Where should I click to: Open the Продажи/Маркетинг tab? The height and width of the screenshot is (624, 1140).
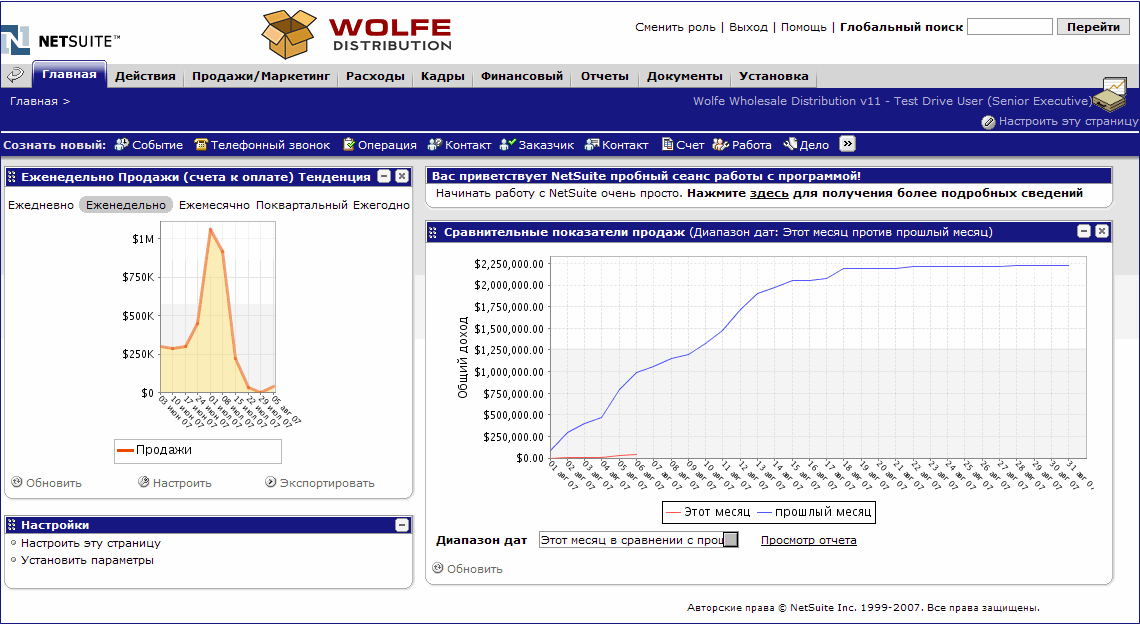pyautogui.click(x=261, y=76)
